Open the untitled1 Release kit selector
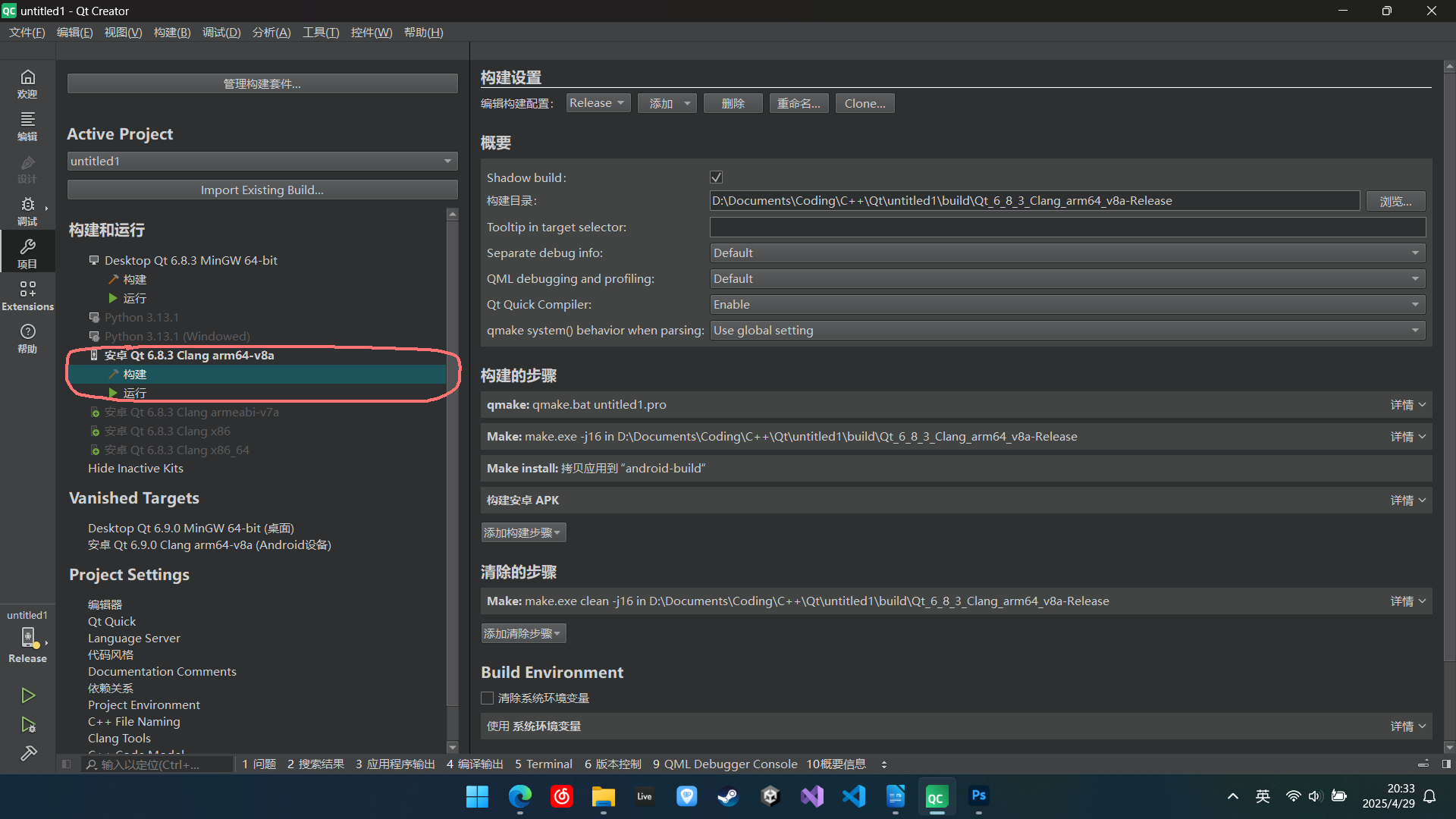This screenshot has height=819, width=1456. coord(27,637)
